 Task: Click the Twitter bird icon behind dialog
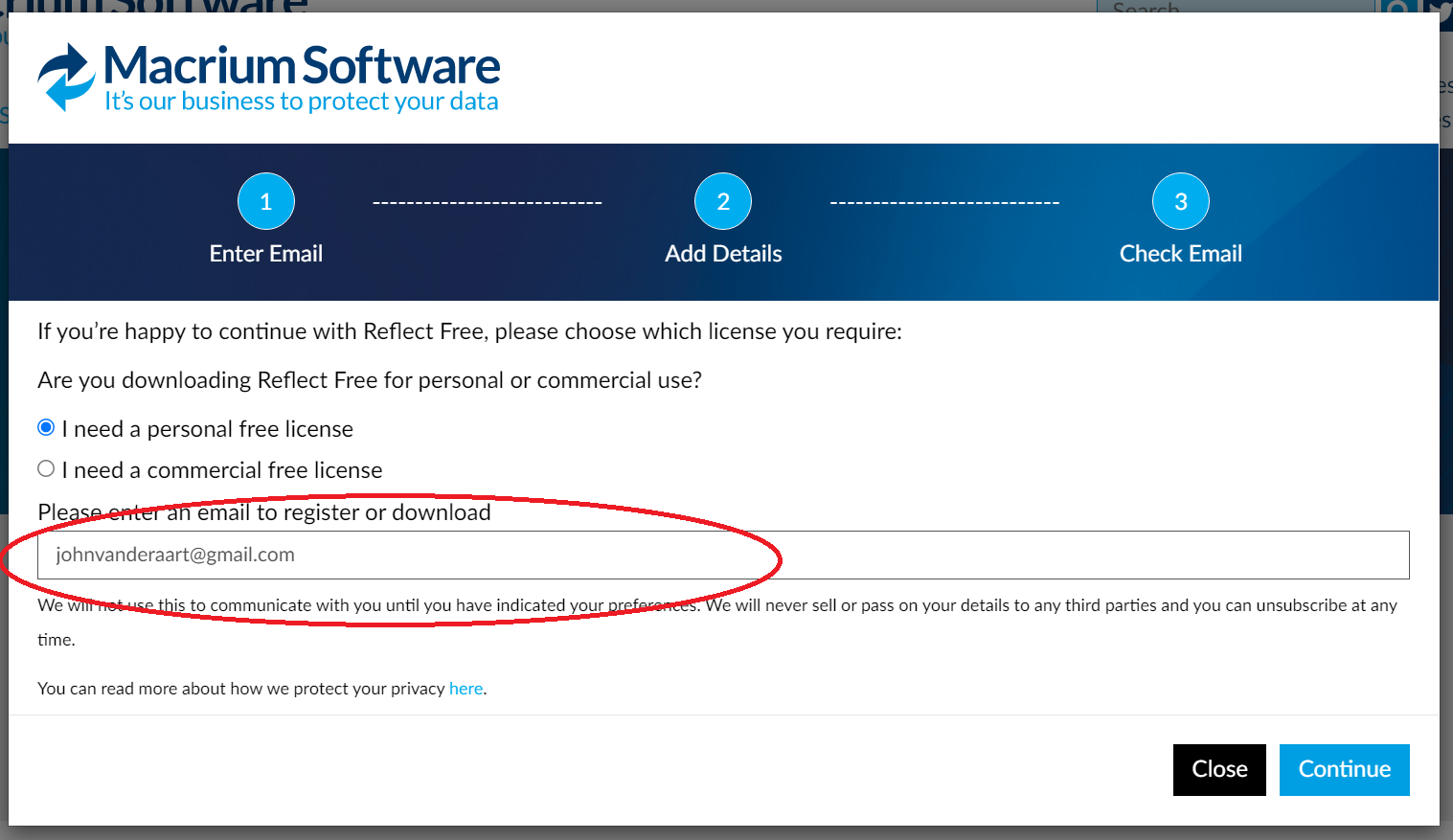1442,8
